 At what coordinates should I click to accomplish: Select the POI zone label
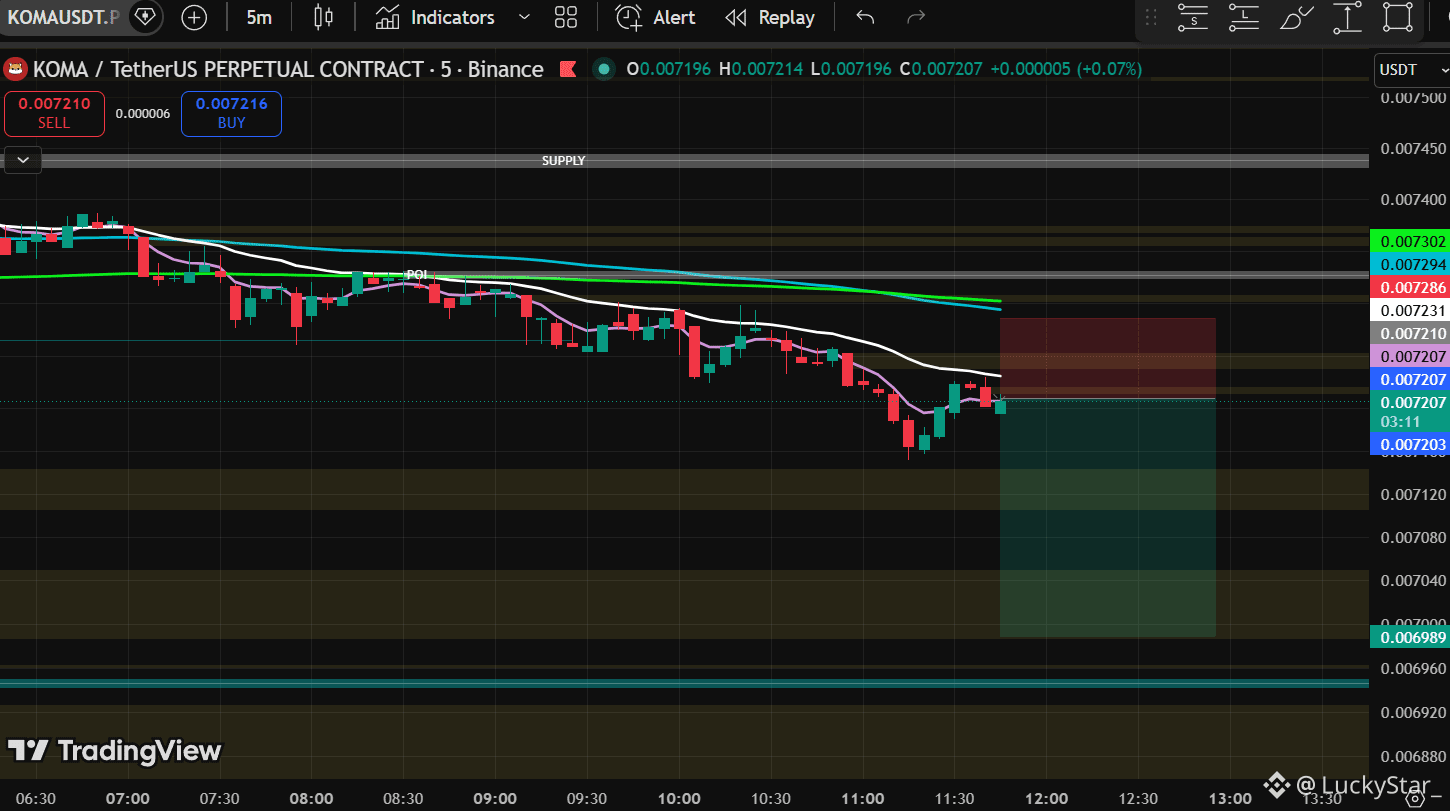coord(417,274)
